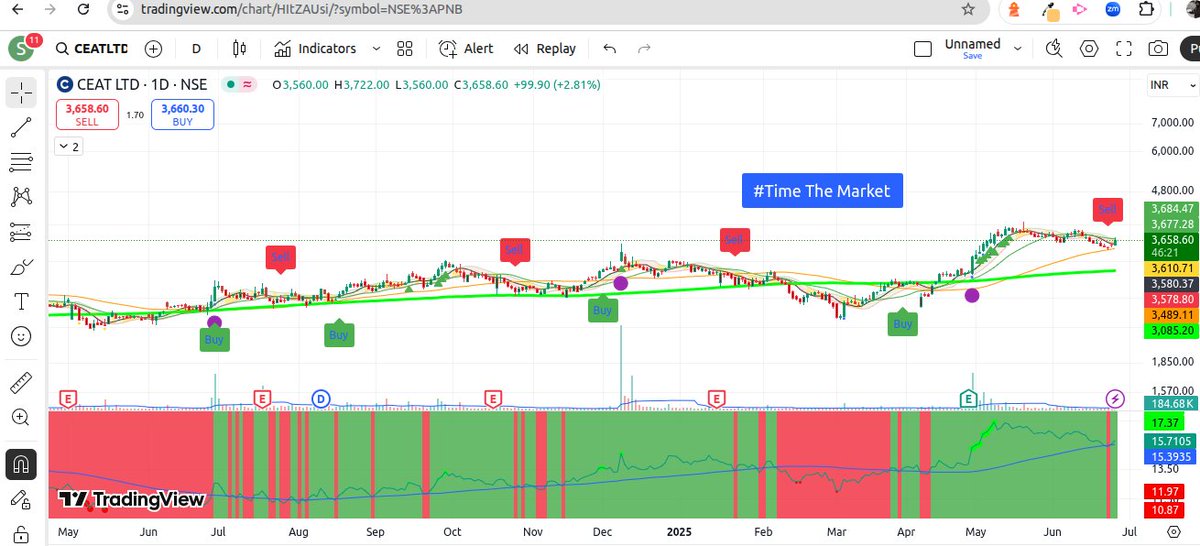Select the crosshair cursor tool
Screen dimensions: 1200x546
coord(21,93)
